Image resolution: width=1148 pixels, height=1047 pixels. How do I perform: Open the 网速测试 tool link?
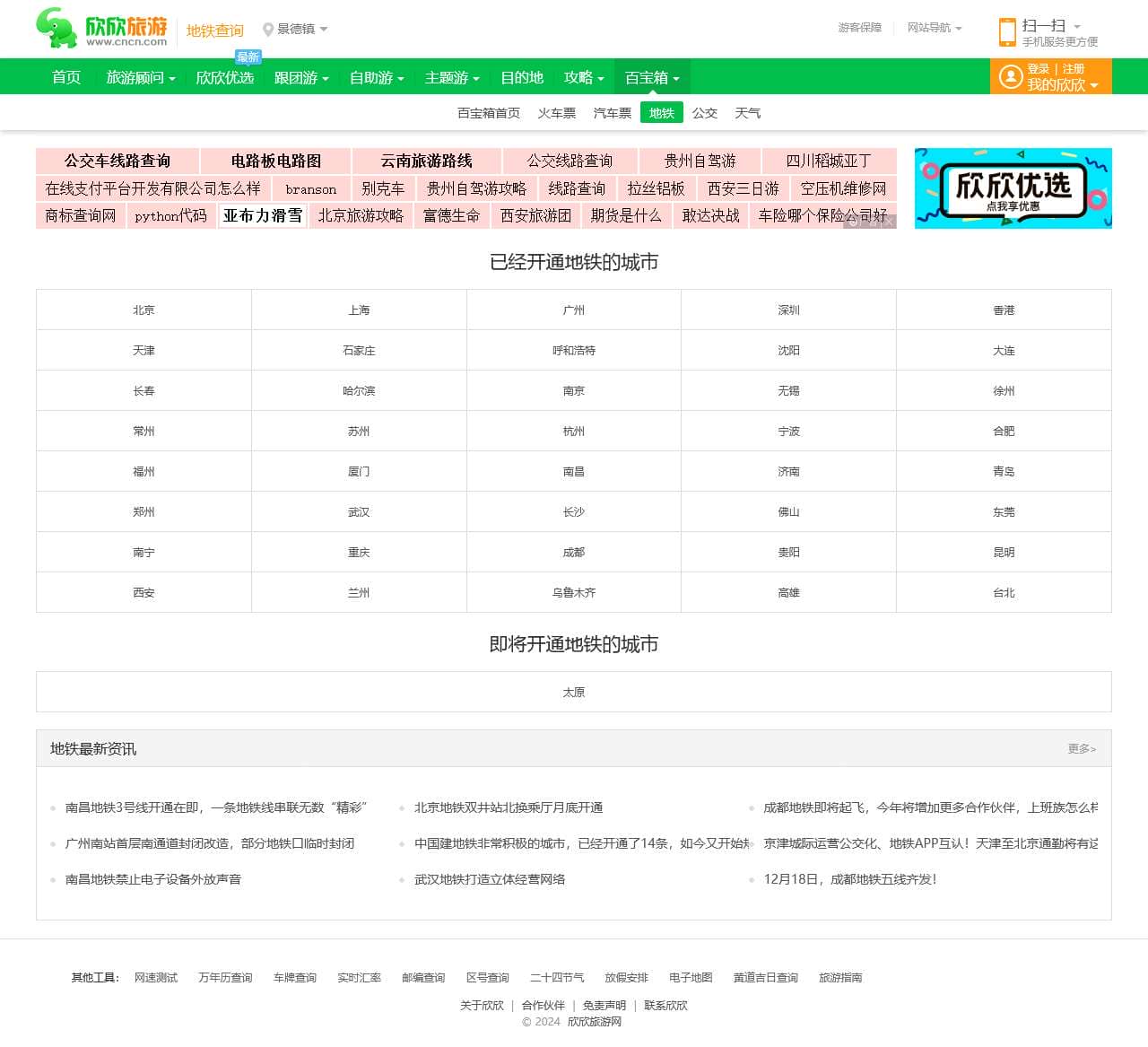coord(156,978)
